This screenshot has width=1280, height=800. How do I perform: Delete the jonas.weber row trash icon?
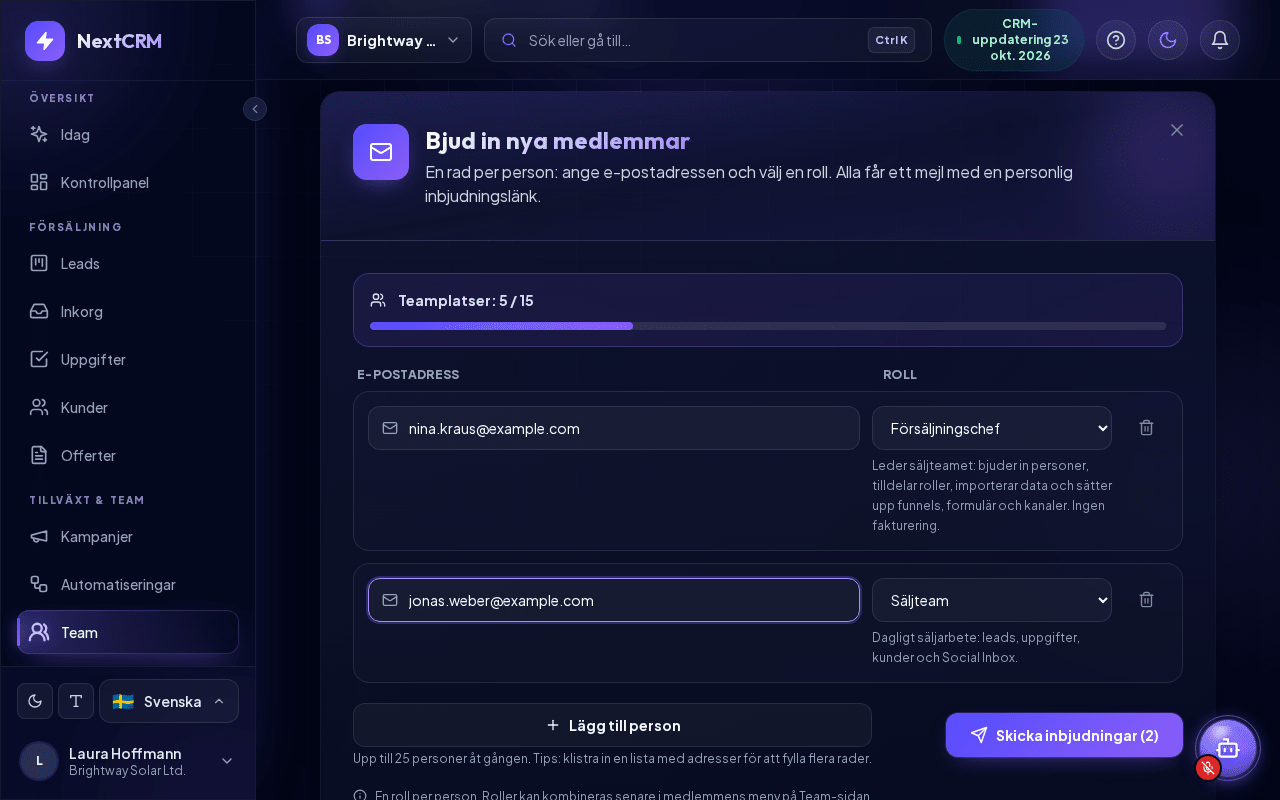pos(1147,599)
